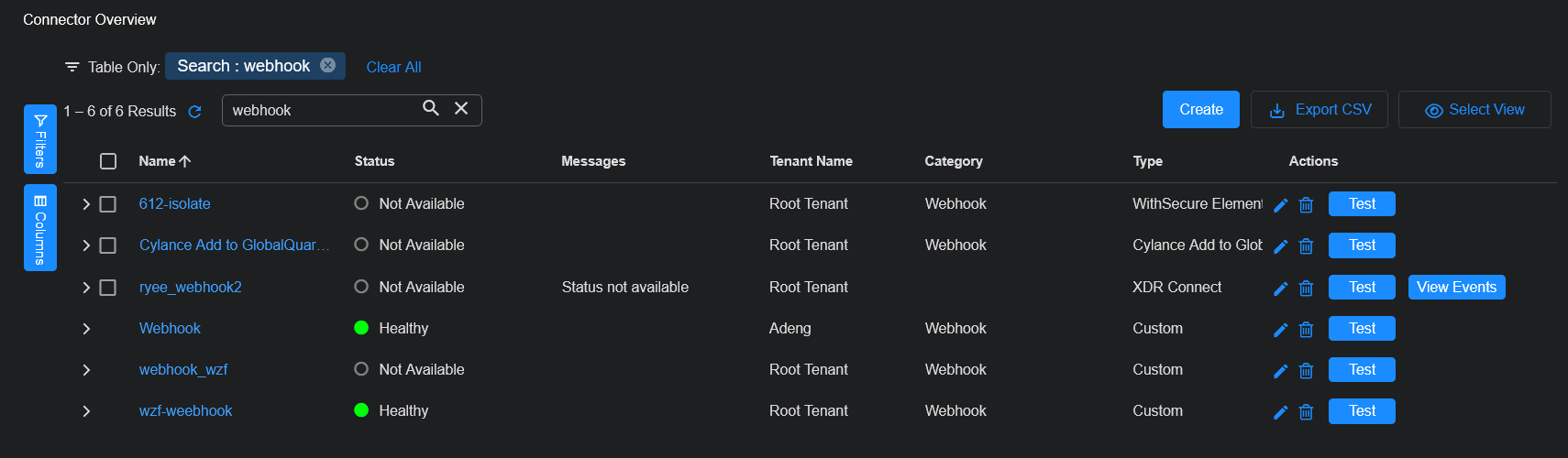Viewport: 1568px width, 458px height.
Task: Check the 612-isolate row checkbox
Action: (x=108, y=204)
